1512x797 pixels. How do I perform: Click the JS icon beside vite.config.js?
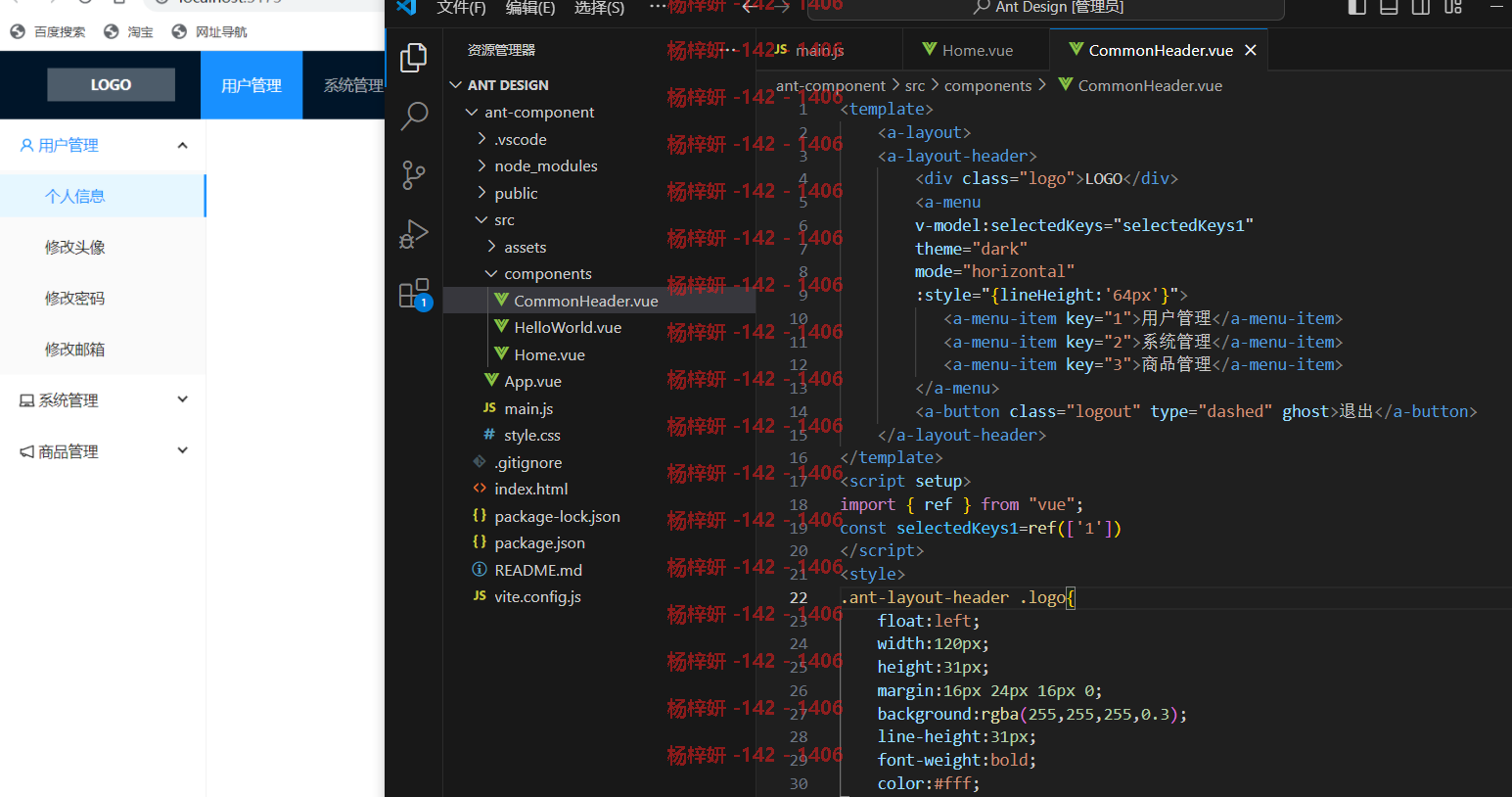480,596
